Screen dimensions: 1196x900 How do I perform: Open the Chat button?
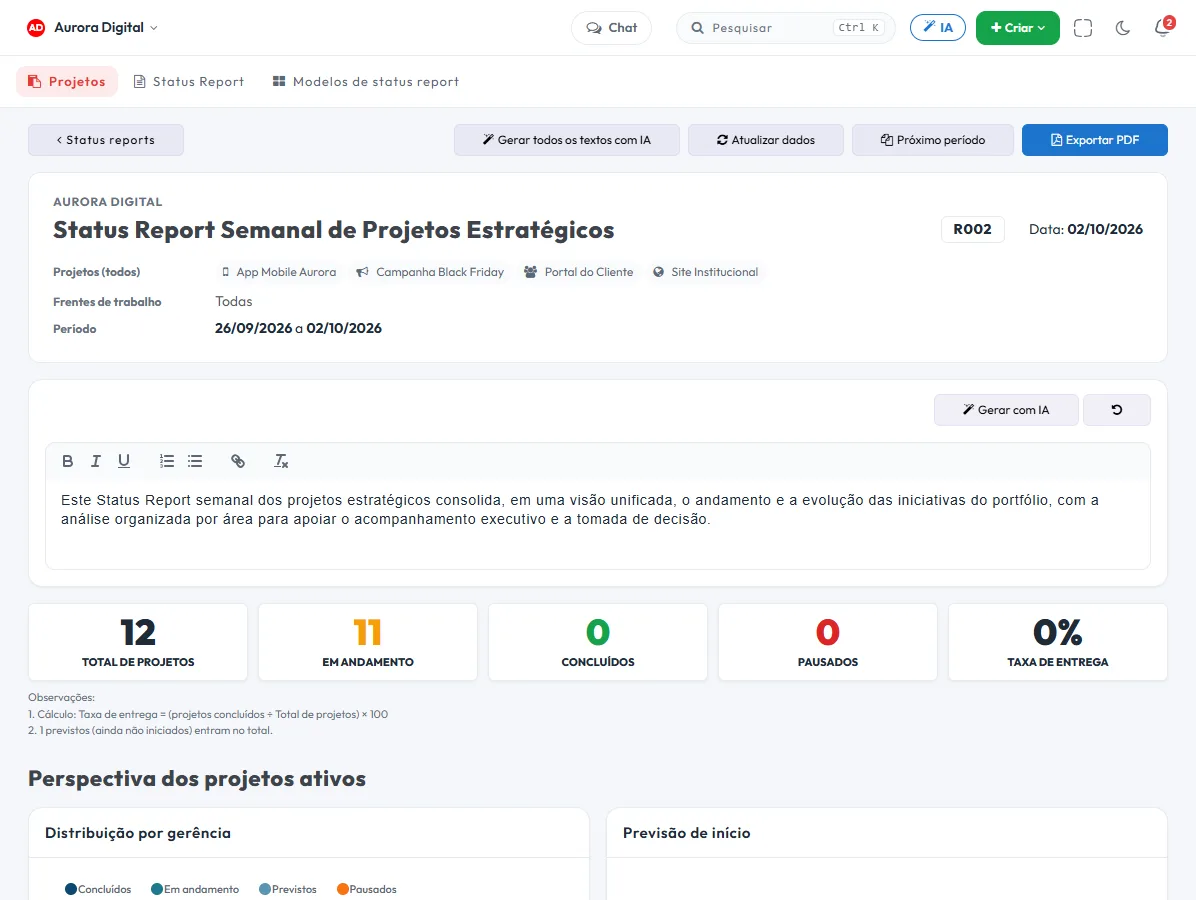(x=611, y=27)
